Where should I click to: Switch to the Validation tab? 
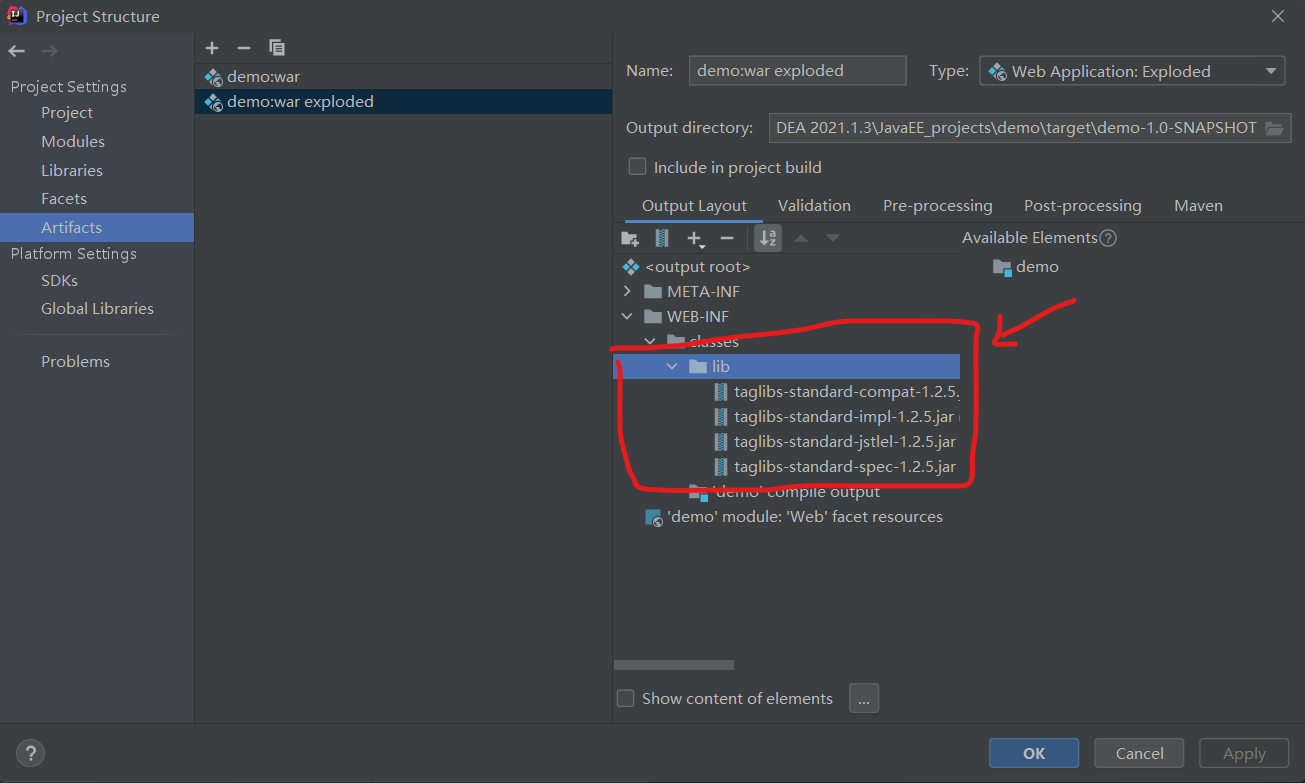(814, 205)
